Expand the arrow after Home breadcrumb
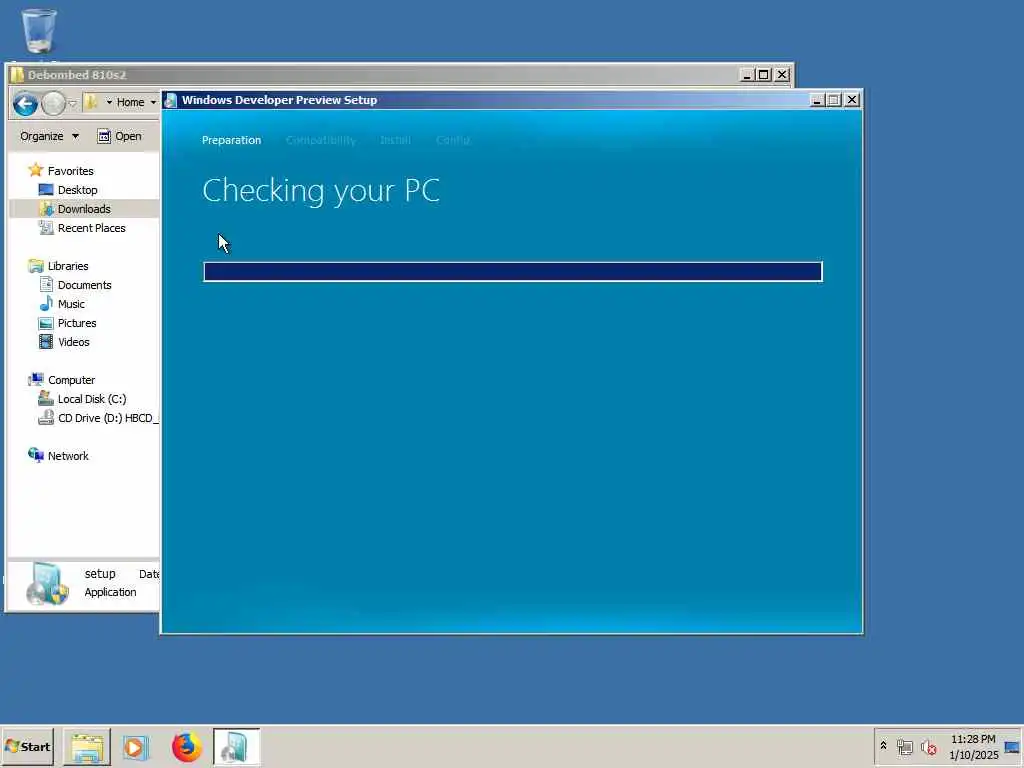This screenshot has height=768, width=1024. [x=153, y=103]
